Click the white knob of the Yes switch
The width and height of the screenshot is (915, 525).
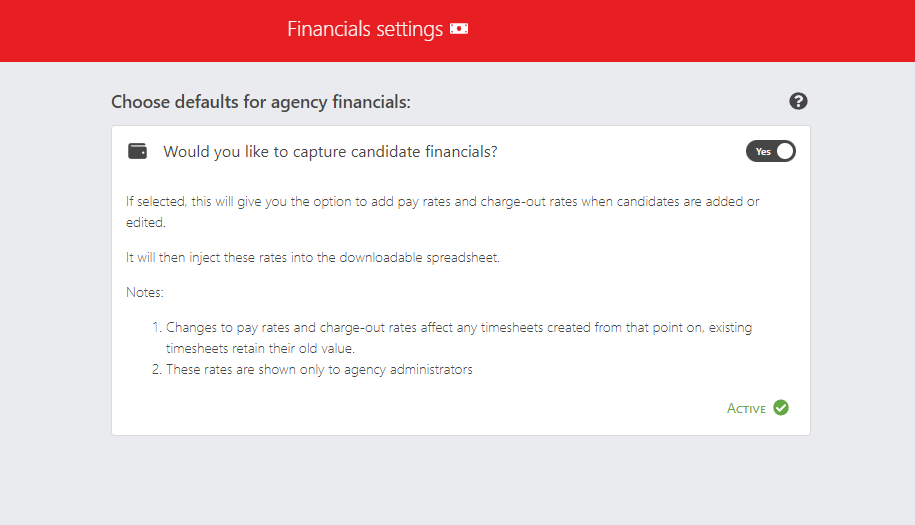click(x=785, y=151)
